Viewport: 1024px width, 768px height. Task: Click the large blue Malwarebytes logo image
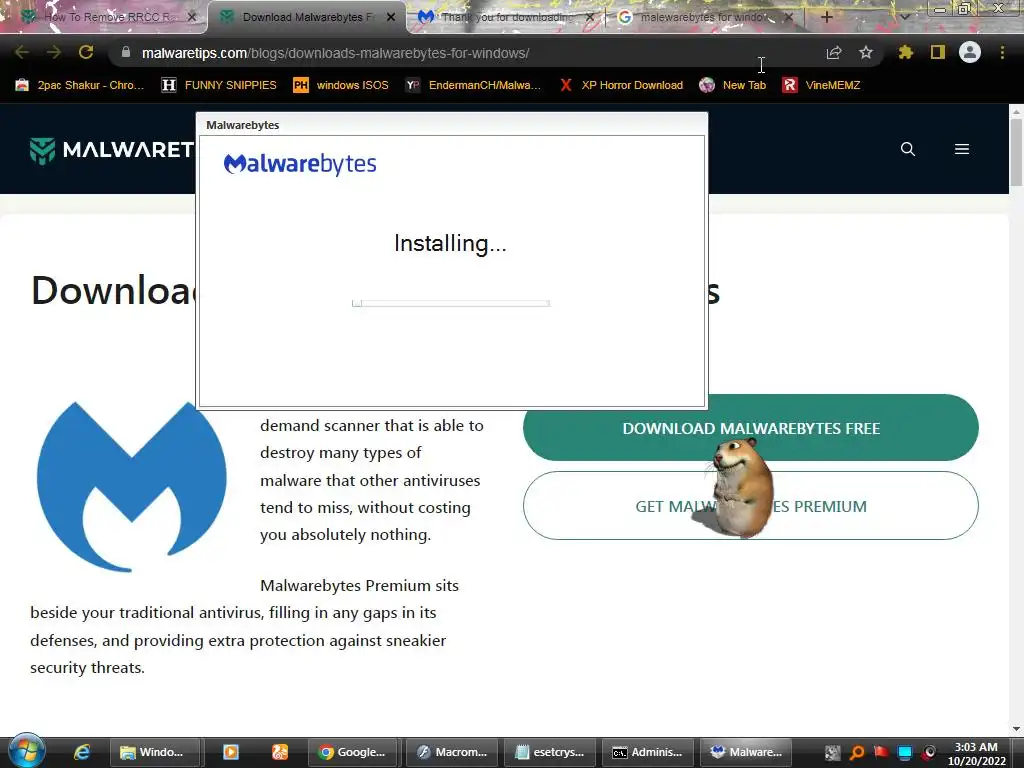[x=132, y=487]
